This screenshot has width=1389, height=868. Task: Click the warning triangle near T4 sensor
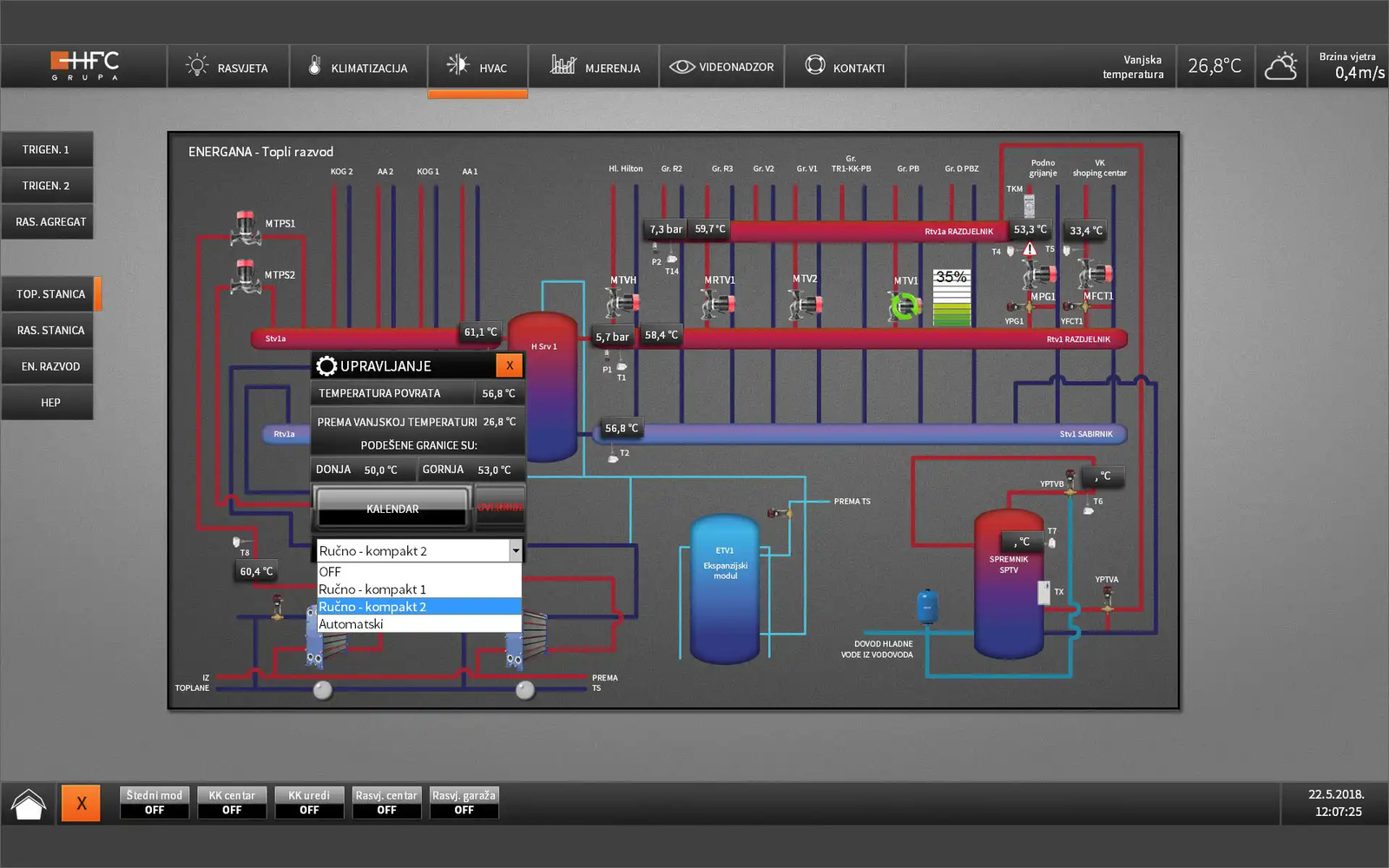1030,250
